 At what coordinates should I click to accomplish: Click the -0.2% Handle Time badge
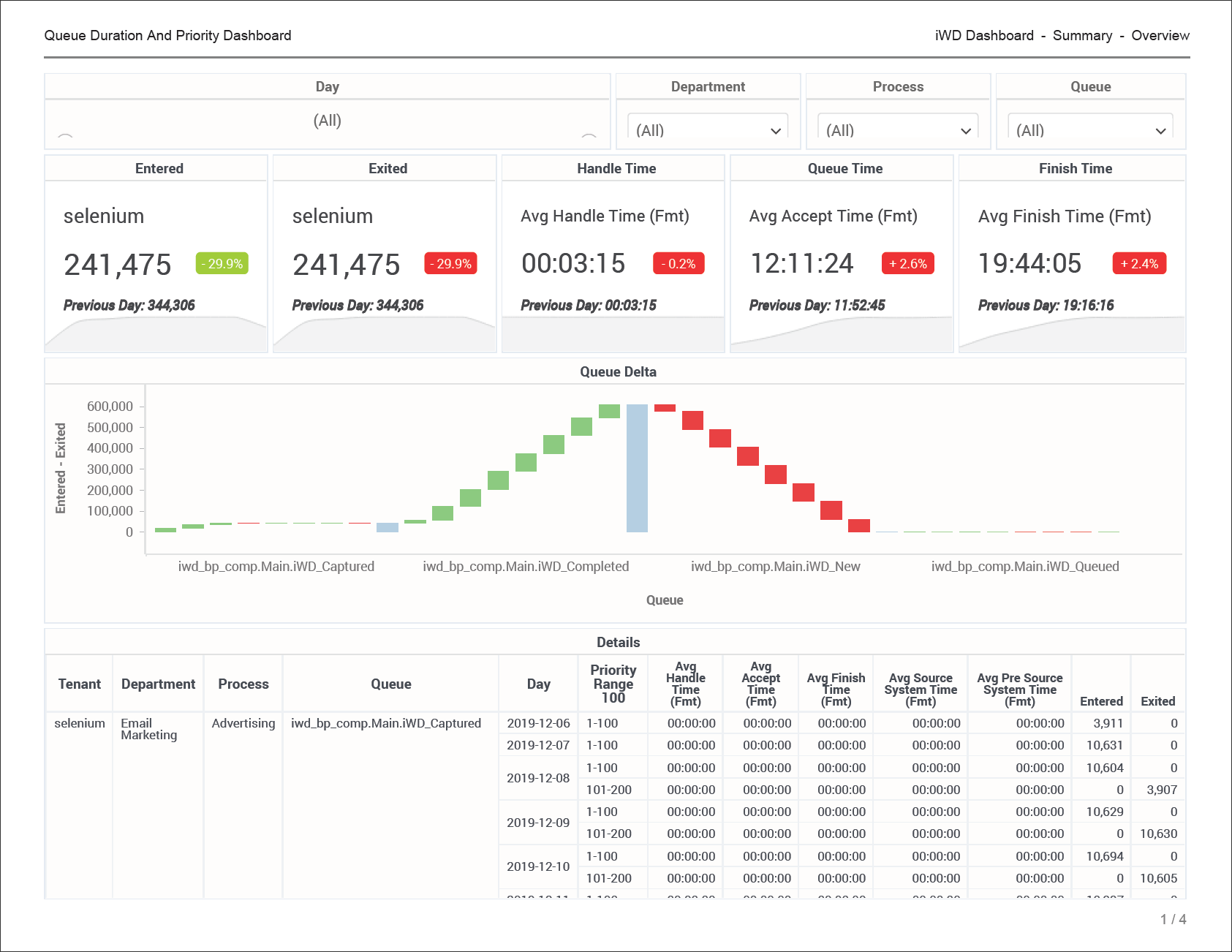click(679, 264)
